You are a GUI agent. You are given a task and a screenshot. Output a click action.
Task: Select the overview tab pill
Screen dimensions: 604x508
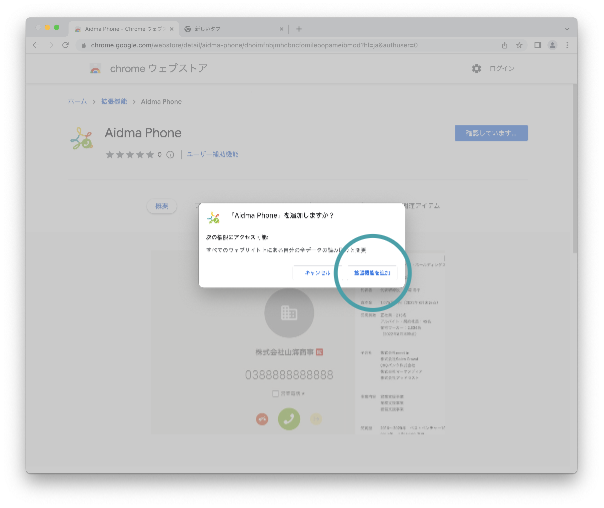coord(162,206)
